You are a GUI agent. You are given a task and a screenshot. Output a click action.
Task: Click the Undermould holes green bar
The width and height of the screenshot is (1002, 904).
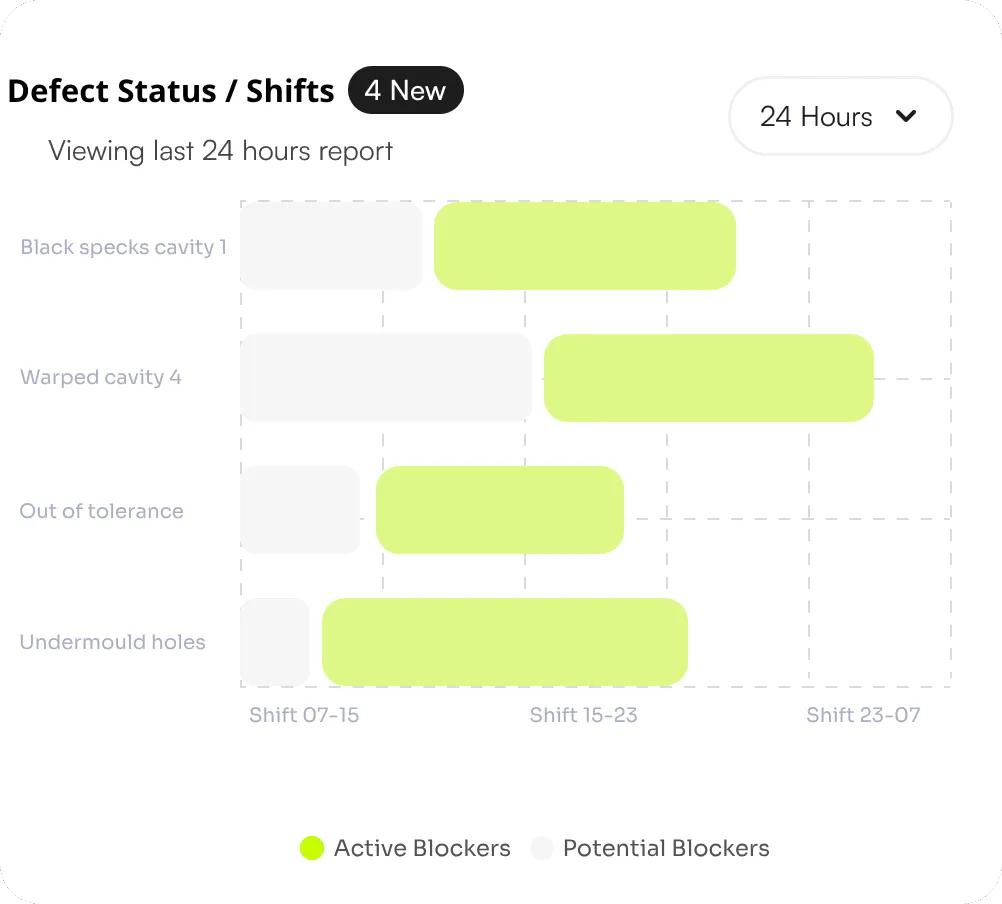pos(504,642)
